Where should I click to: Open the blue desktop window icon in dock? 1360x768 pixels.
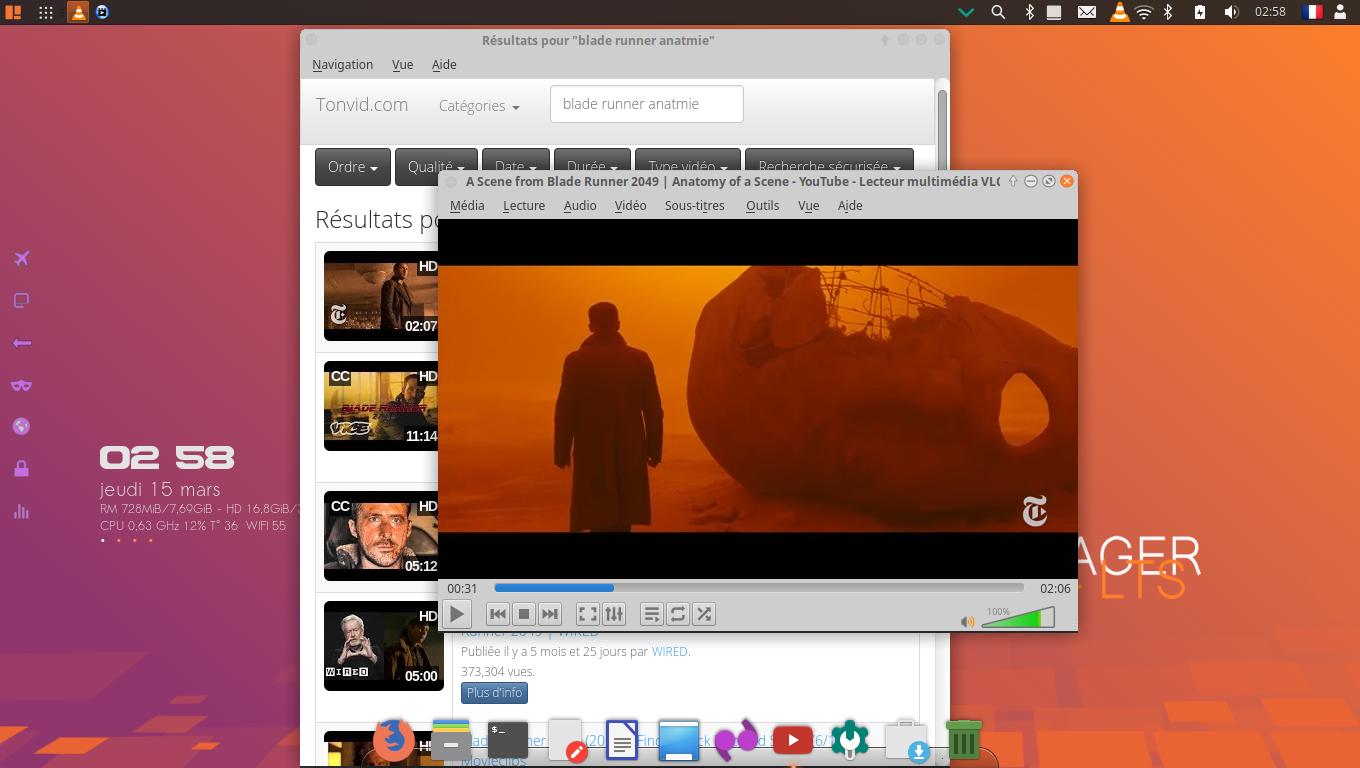(678, 741)
